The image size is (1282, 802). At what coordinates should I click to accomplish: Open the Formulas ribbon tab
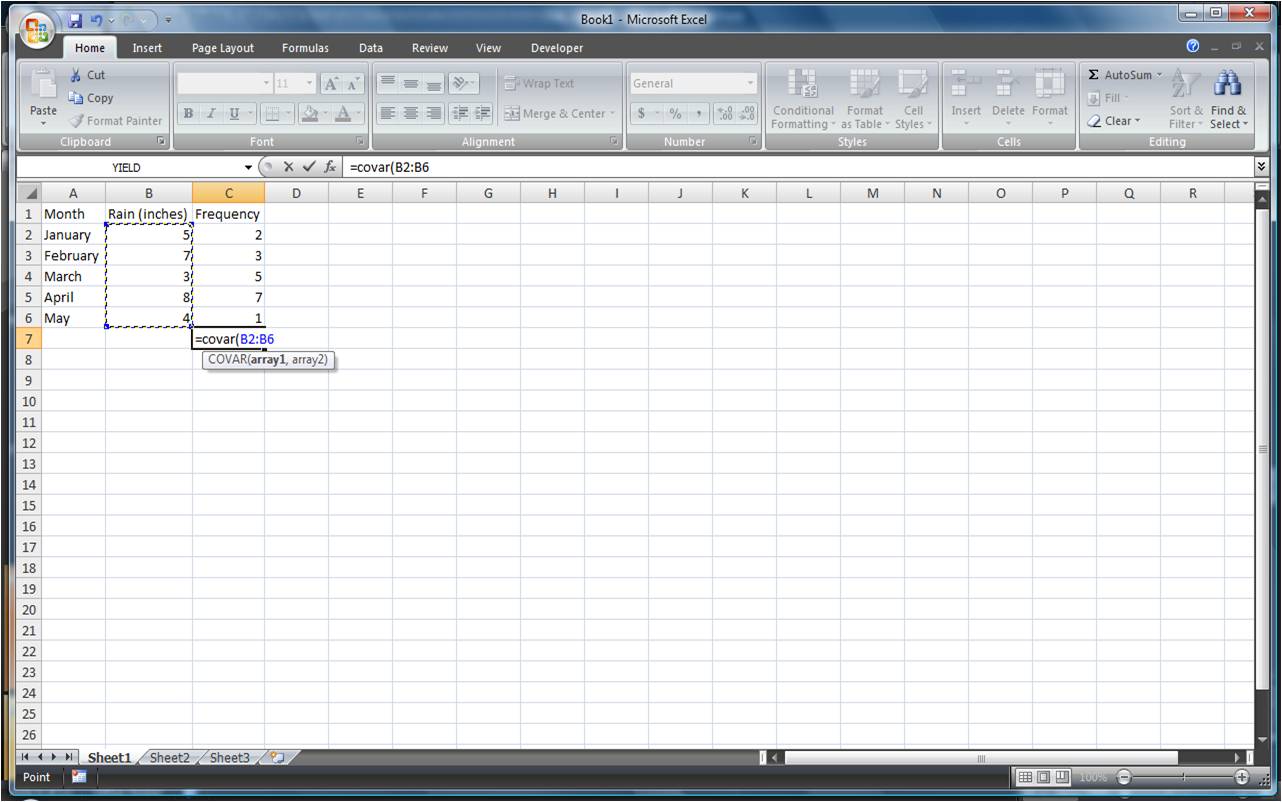click(305, 48)
